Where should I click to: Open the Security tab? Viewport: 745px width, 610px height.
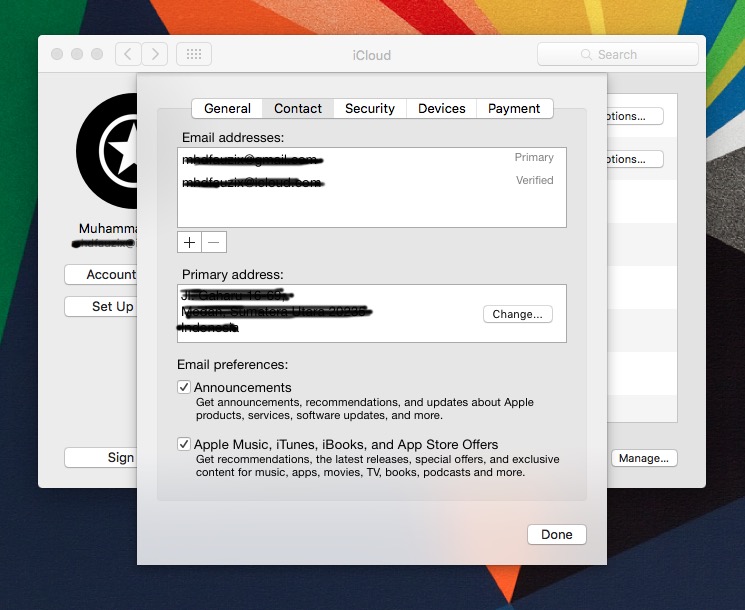pos(370,109)
